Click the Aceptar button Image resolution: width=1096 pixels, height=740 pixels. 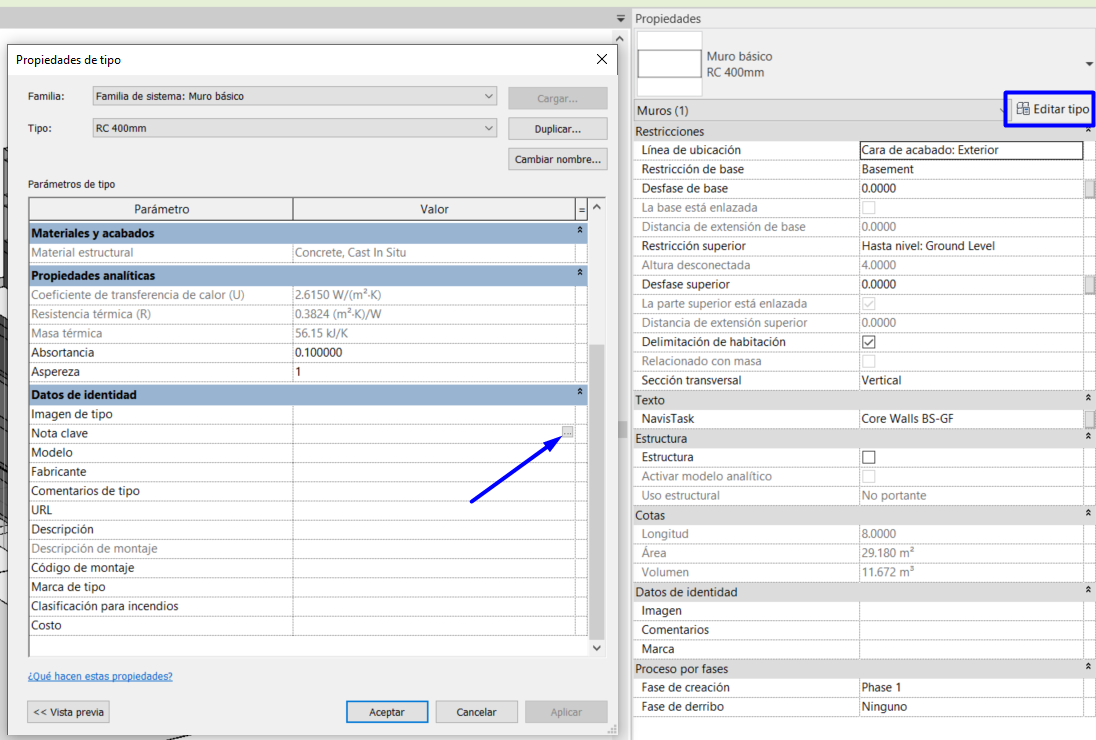click(x=387, y=712)
